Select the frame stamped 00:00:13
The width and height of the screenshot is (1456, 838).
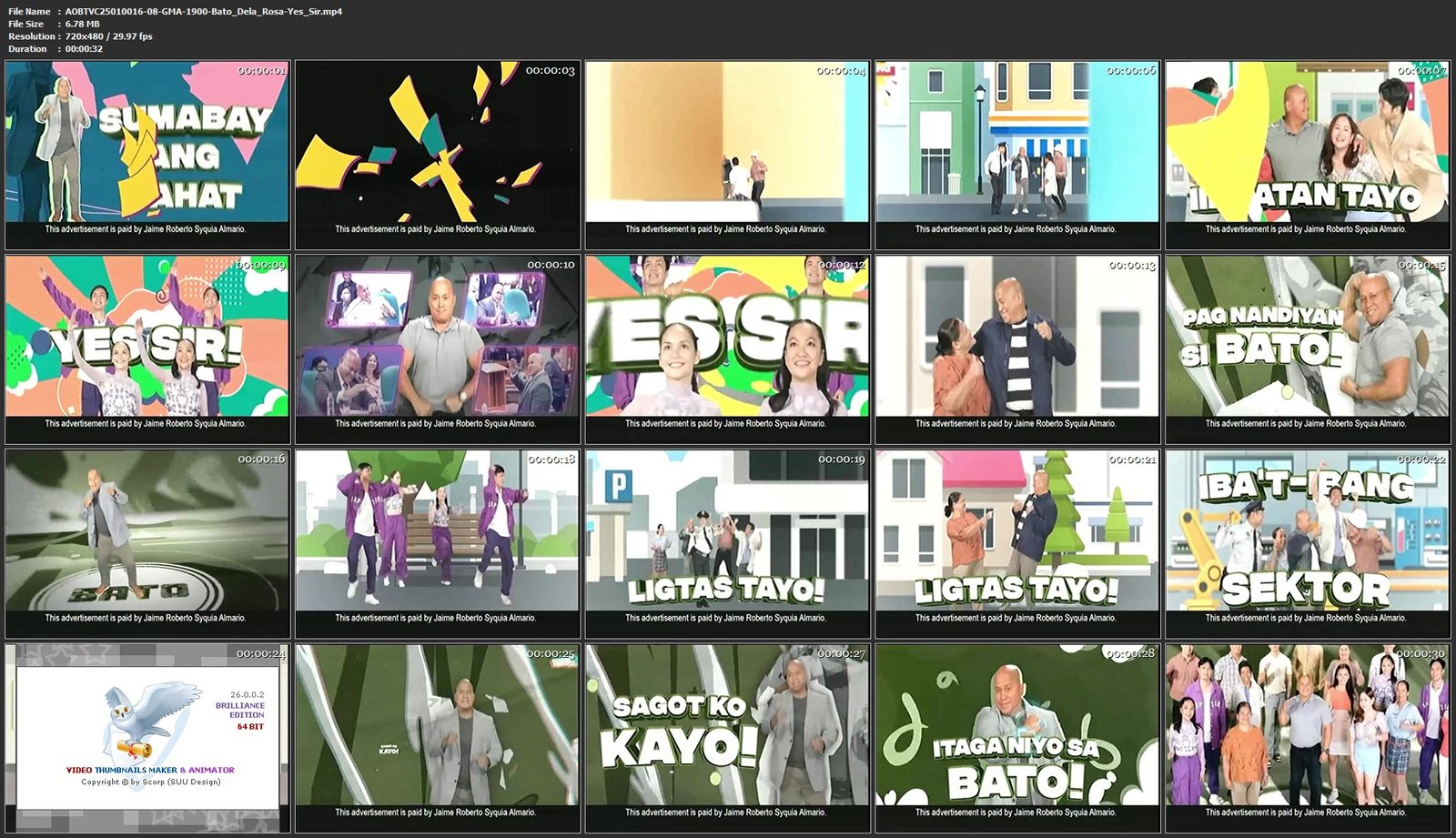pyautogui.click(x=1017, y=349)
